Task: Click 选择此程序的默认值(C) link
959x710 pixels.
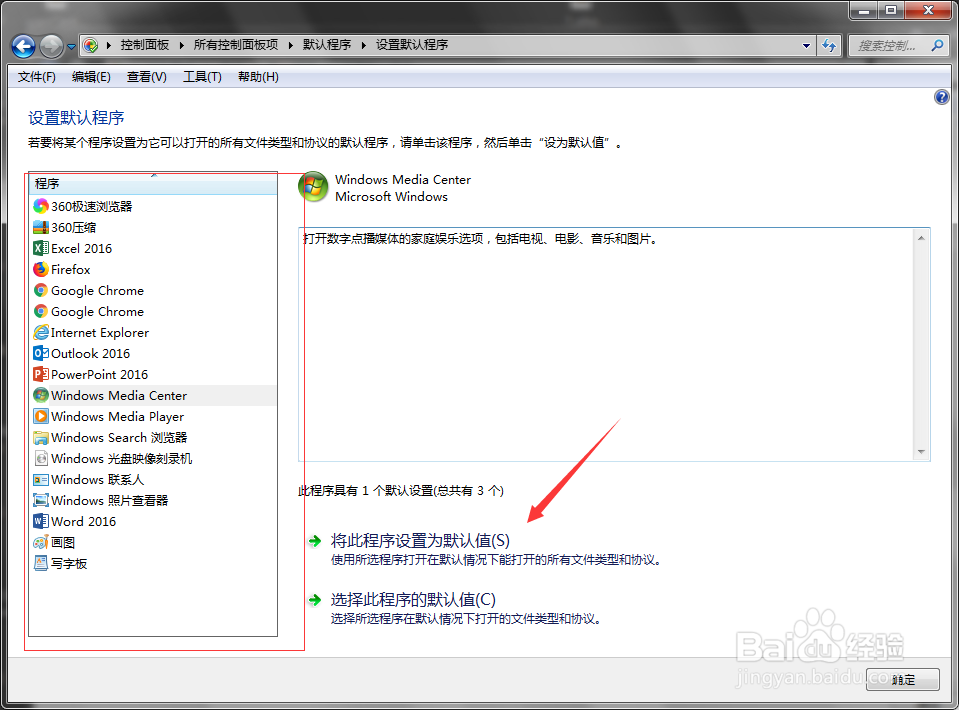Action: coord(413,599)
